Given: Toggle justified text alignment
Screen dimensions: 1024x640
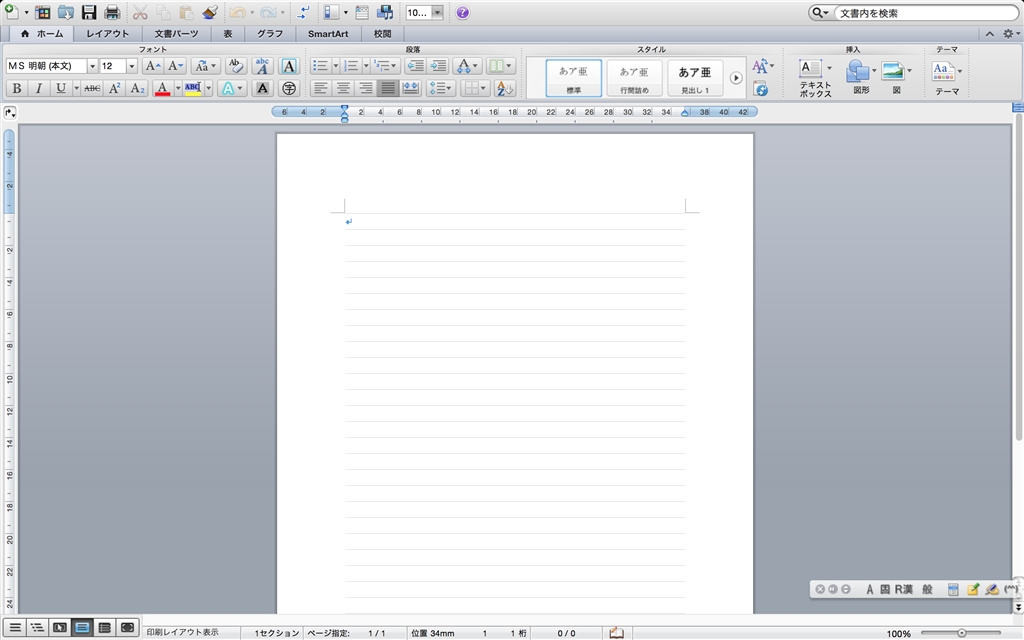Looking at the screenshot, I should [387, 88].
